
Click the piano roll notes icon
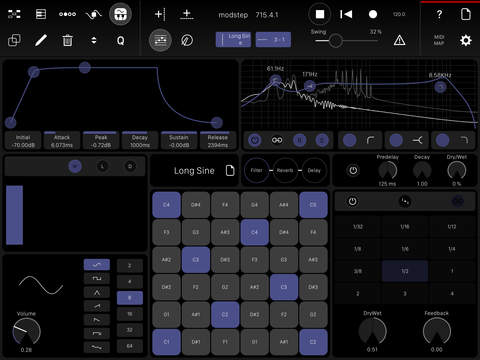160,41
